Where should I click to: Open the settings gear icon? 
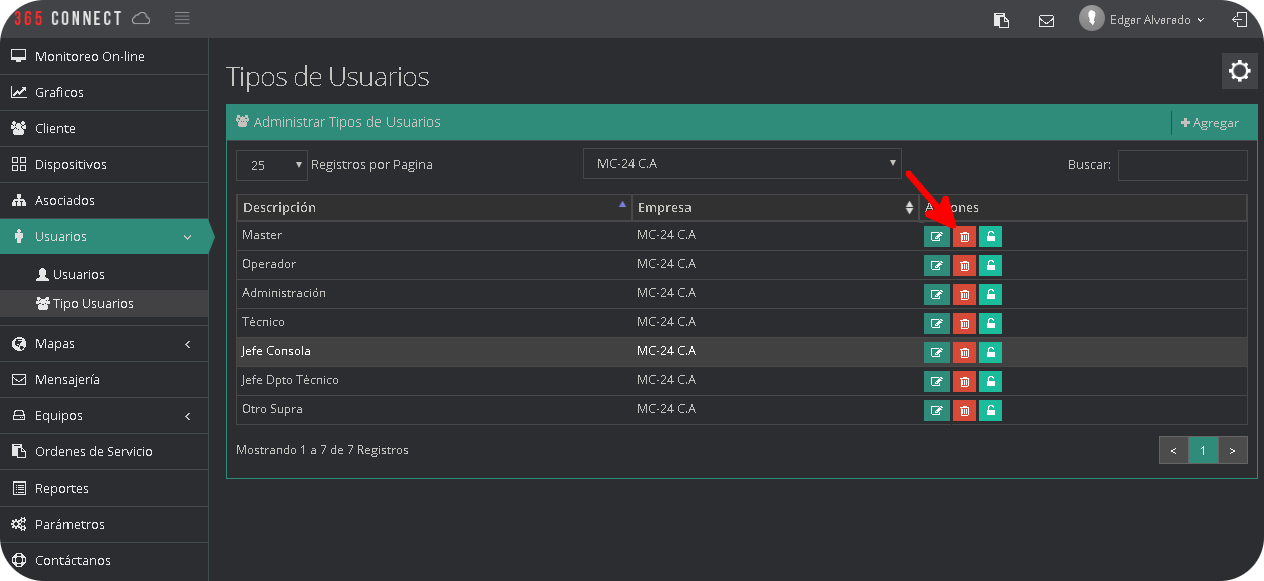pyautogui.click(x=1239, y=71)
